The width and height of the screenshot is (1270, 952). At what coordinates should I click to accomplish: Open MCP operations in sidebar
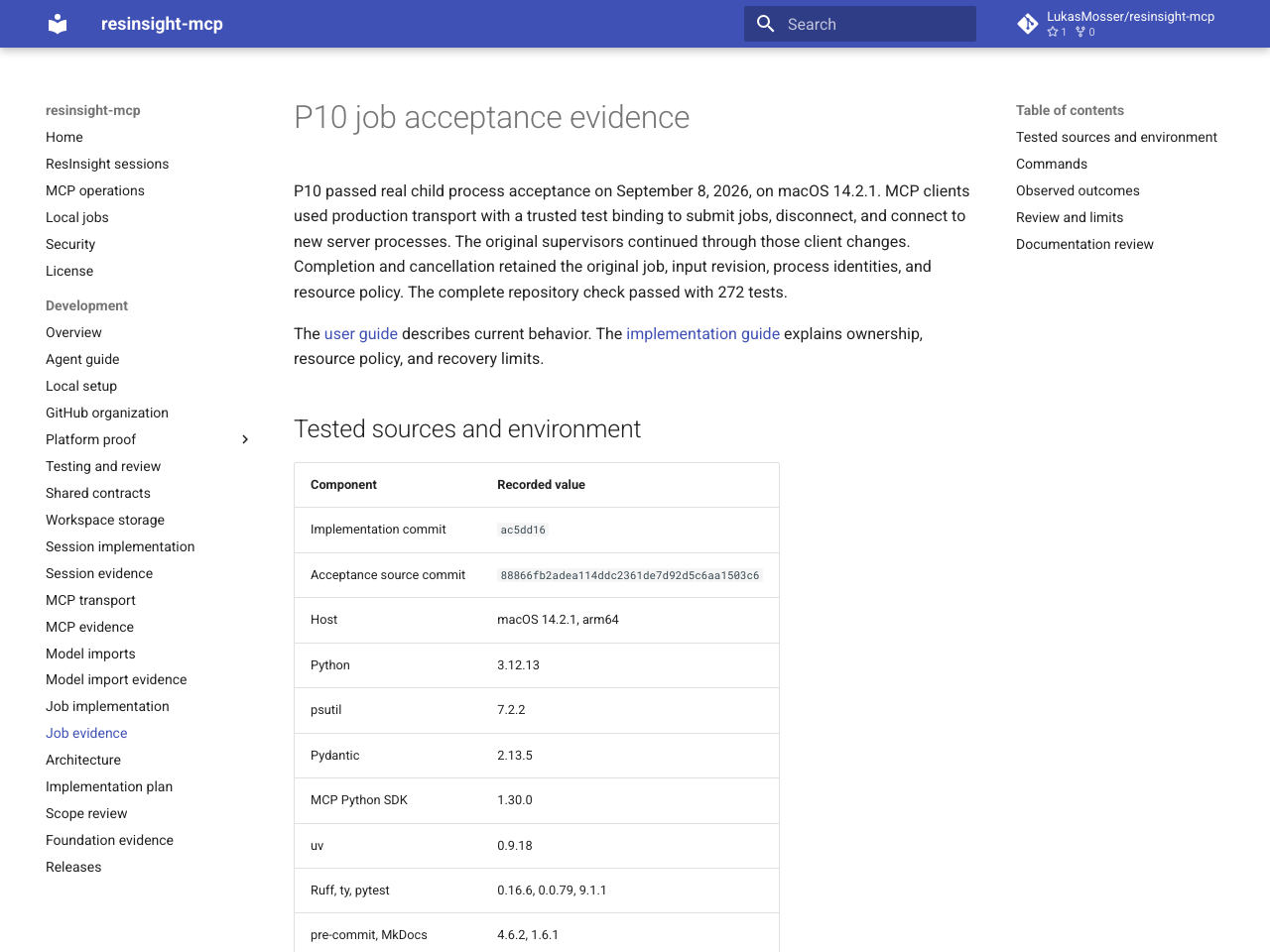pos(95,190)
